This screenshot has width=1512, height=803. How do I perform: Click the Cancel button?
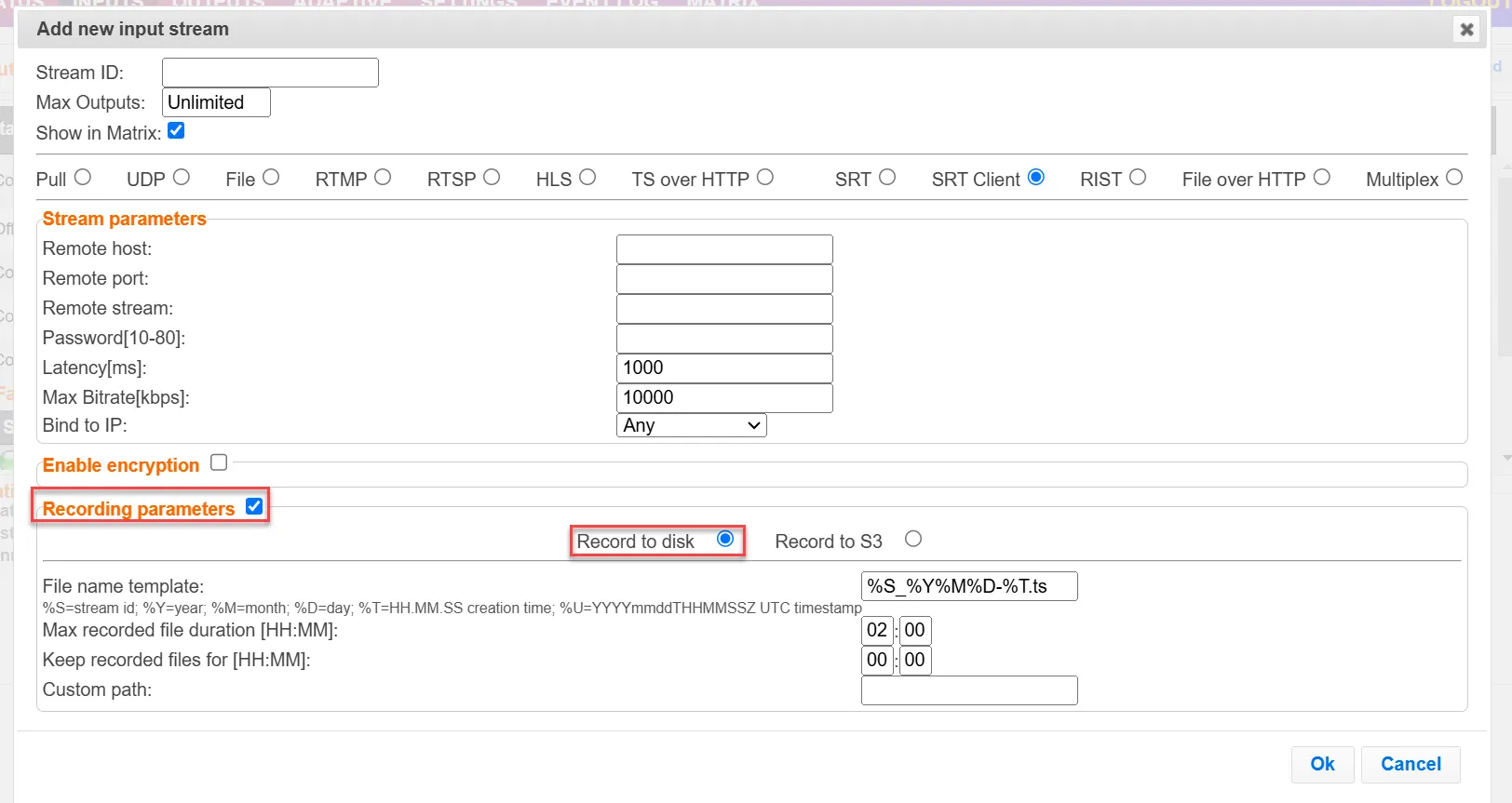[1411, 764]
